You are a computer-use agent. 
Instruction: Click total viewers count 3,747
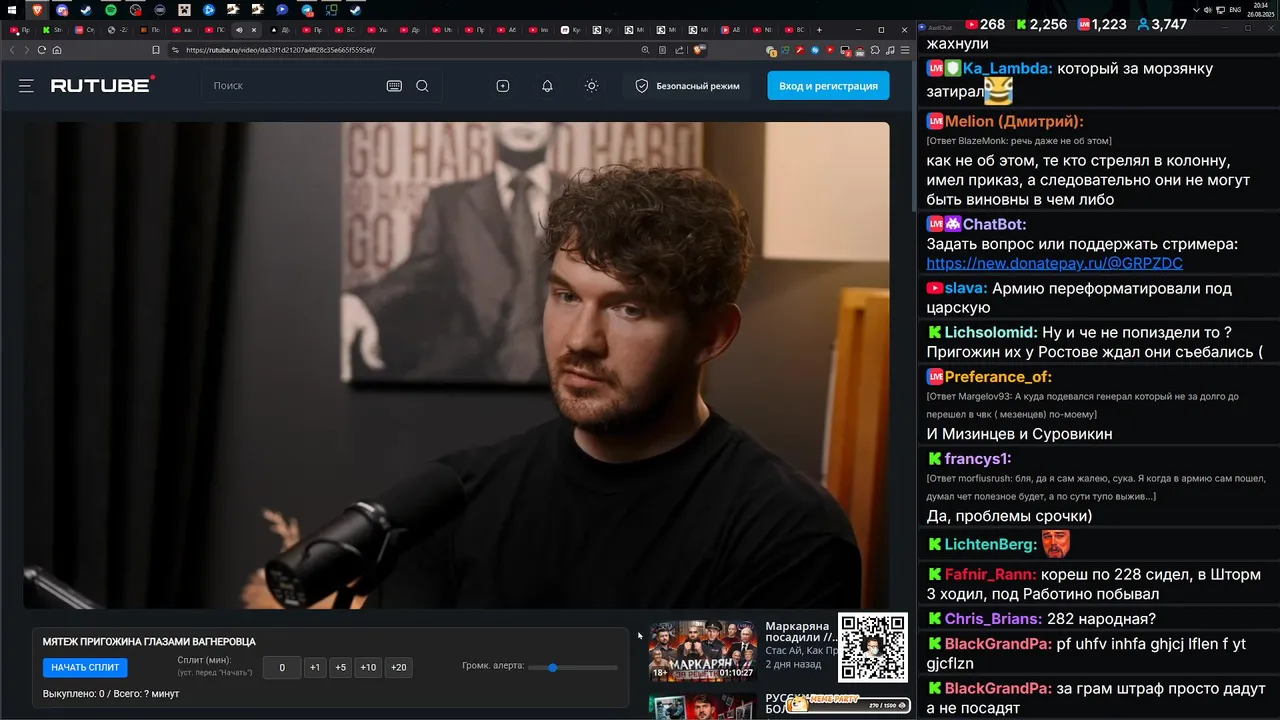click(x=1162, y=24)
